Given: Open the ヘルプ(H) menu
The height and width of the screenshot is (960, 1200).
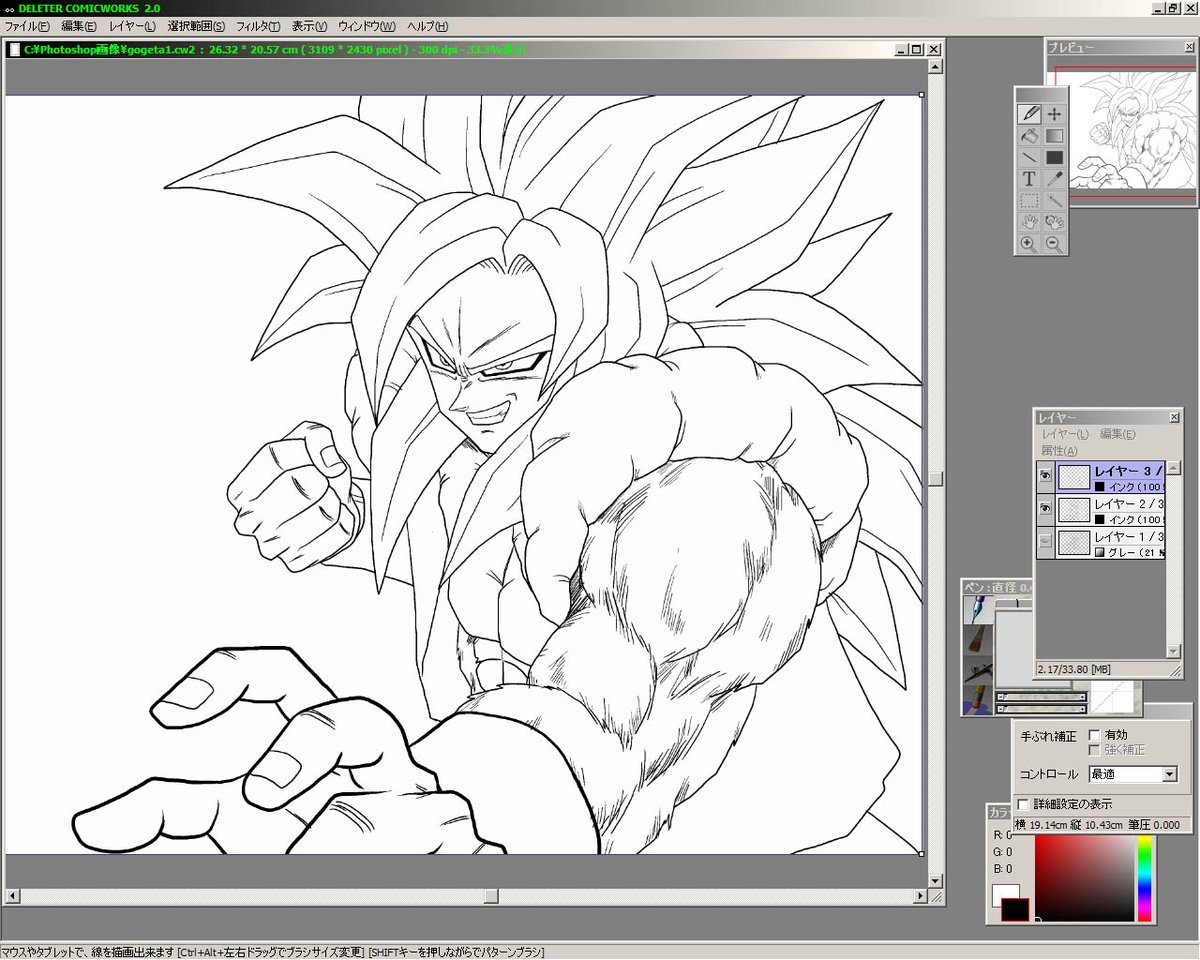Looking at the screenshot, I should click(x=427, y=26).
